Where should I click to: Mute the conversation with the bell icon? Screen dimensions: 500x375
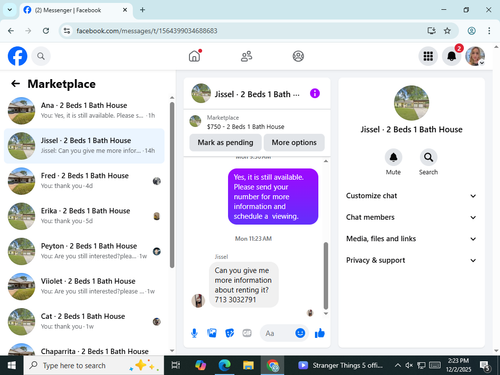coord(393,157)
